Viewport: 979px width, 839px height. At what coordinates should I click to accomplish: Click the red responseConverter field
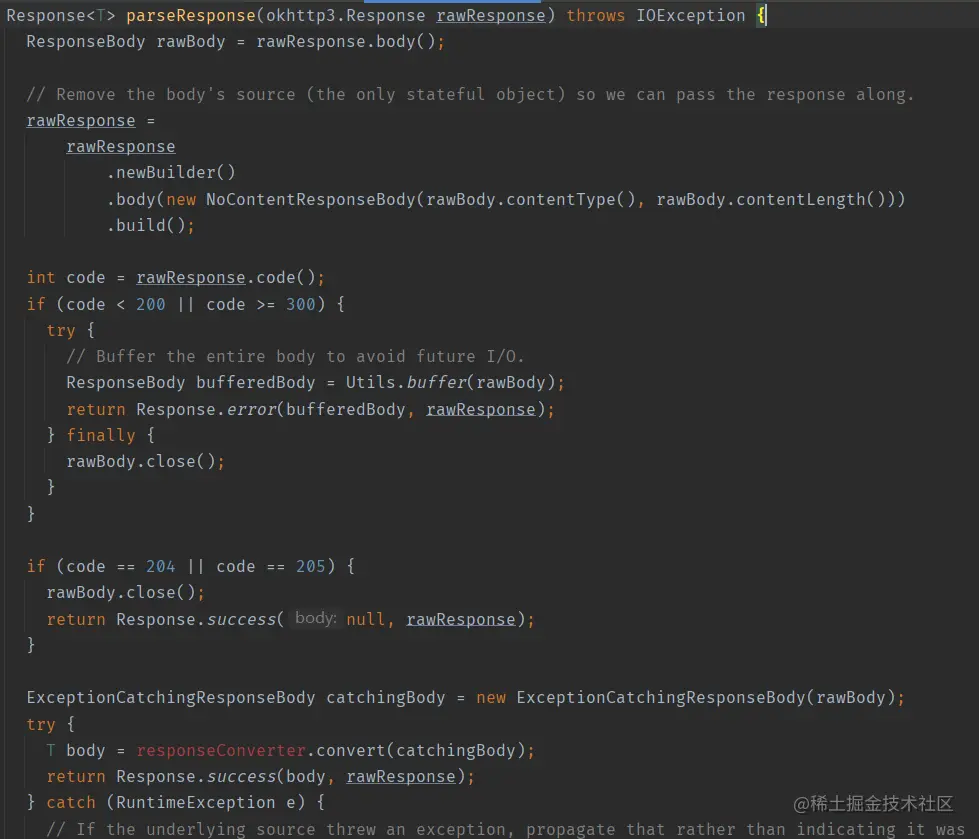221,750
